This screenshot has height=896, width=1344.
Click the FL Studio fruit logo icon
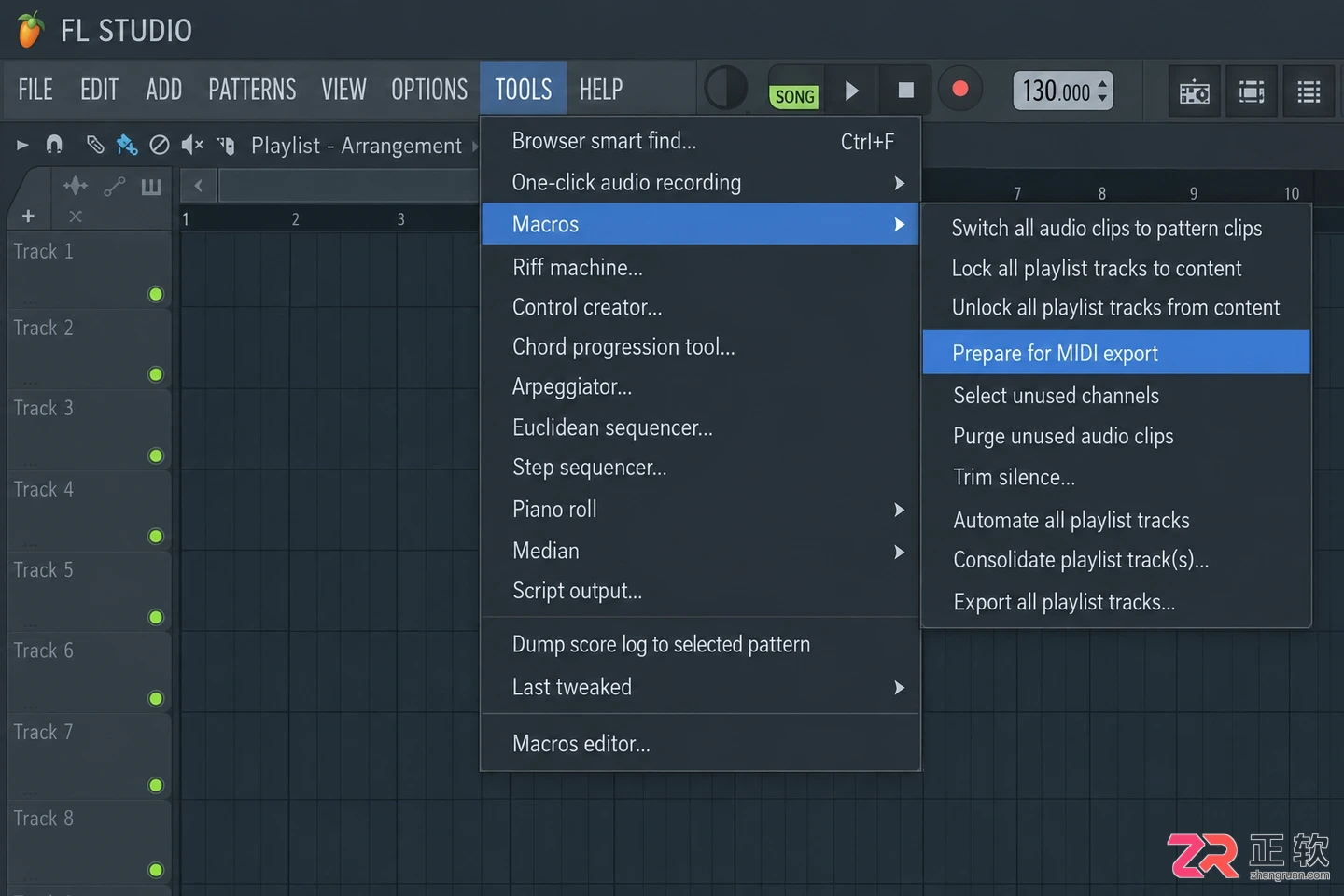pyautogui.click(x=30, y=30)
